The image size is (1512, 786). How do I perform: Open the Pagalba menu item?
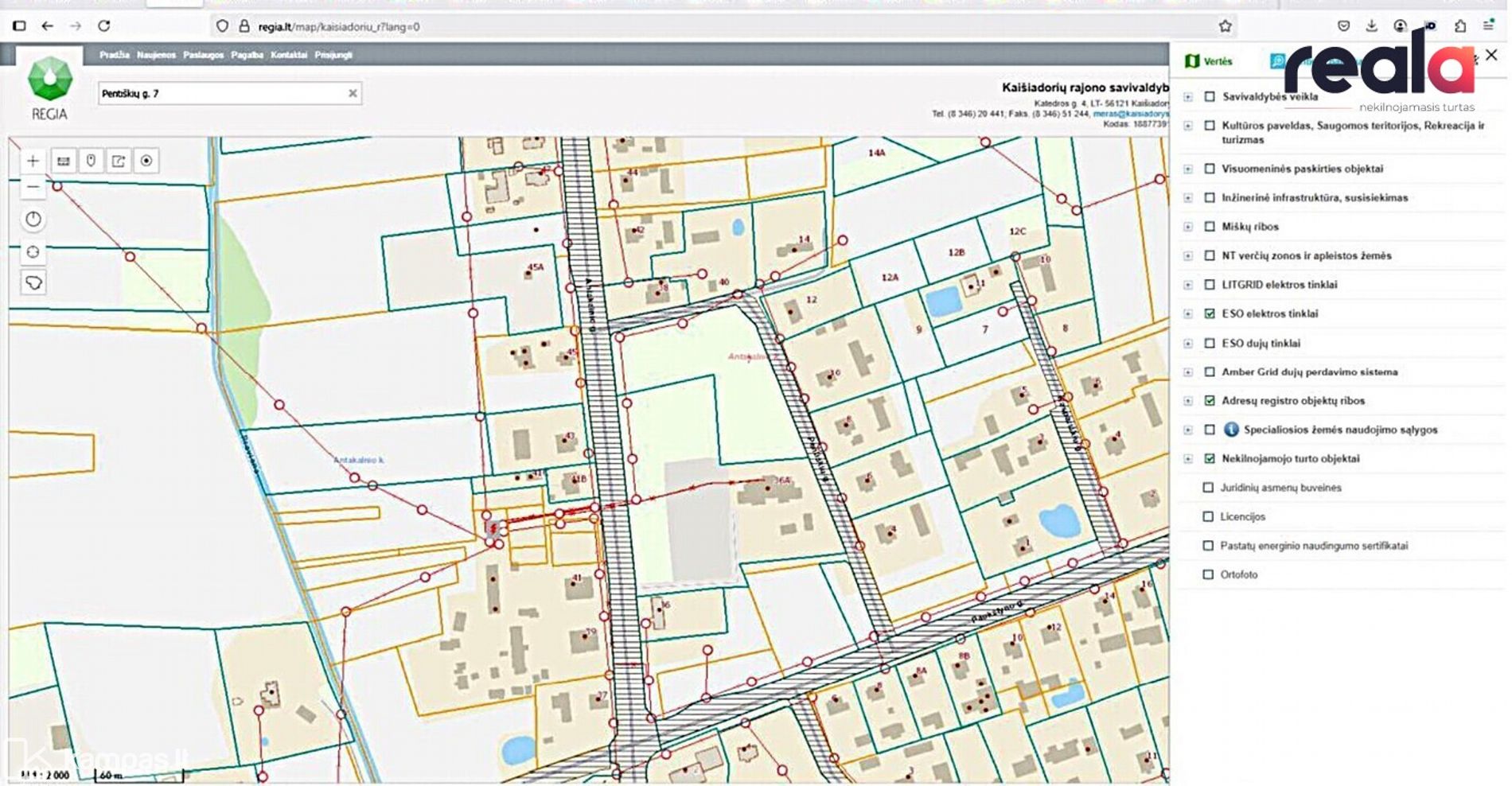tap(247, 55)
